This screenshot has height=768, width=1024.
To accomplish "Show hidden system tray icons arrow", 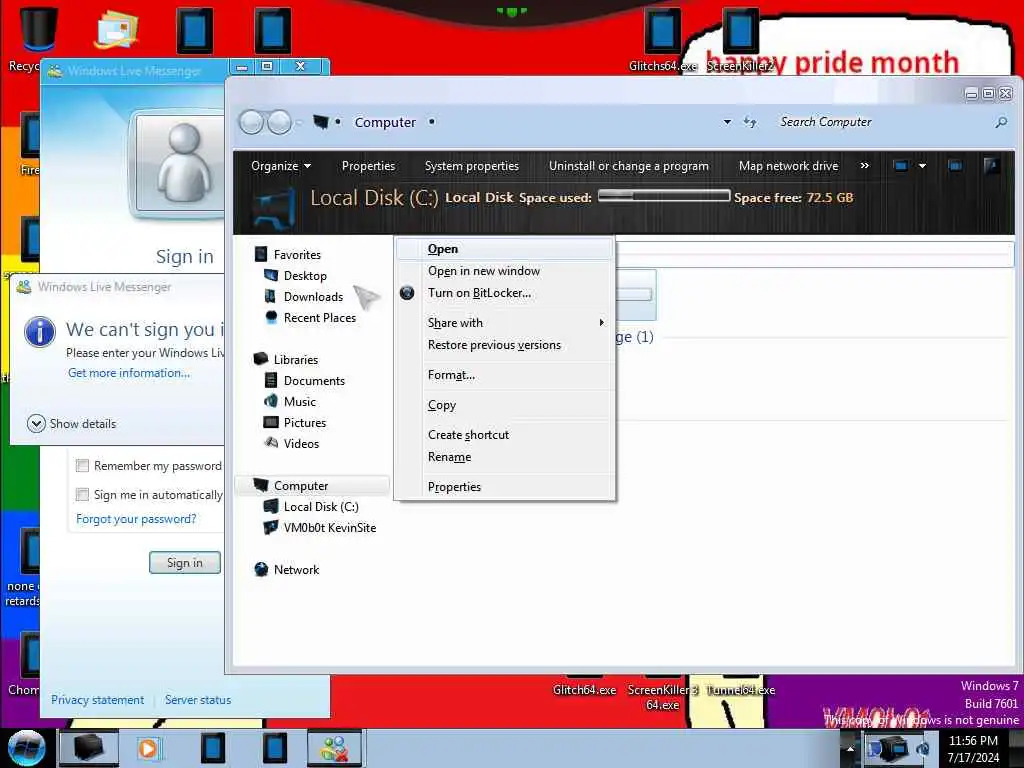I will (850, 748).
